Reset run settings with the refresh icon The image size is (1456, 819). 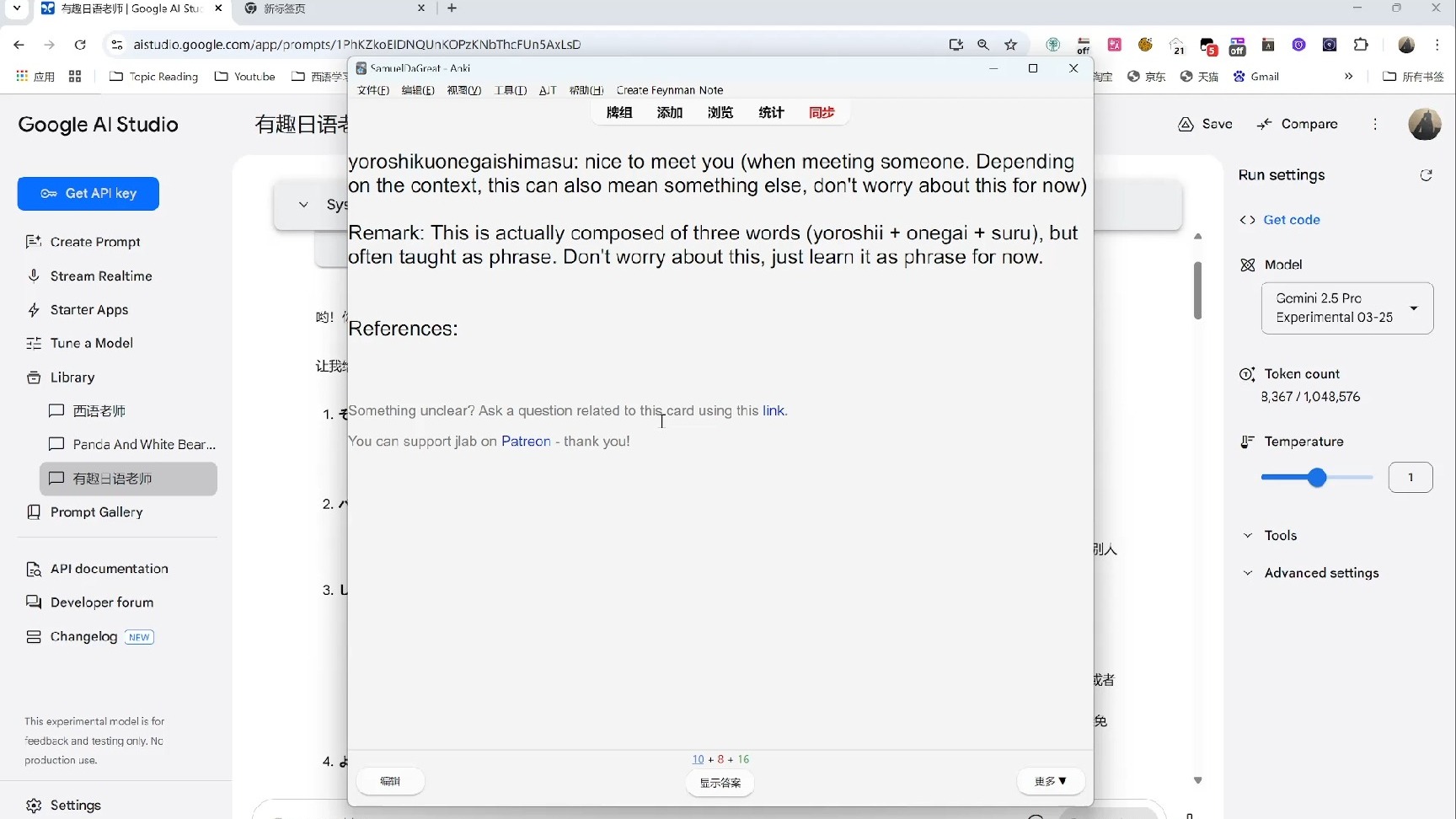1426,175
